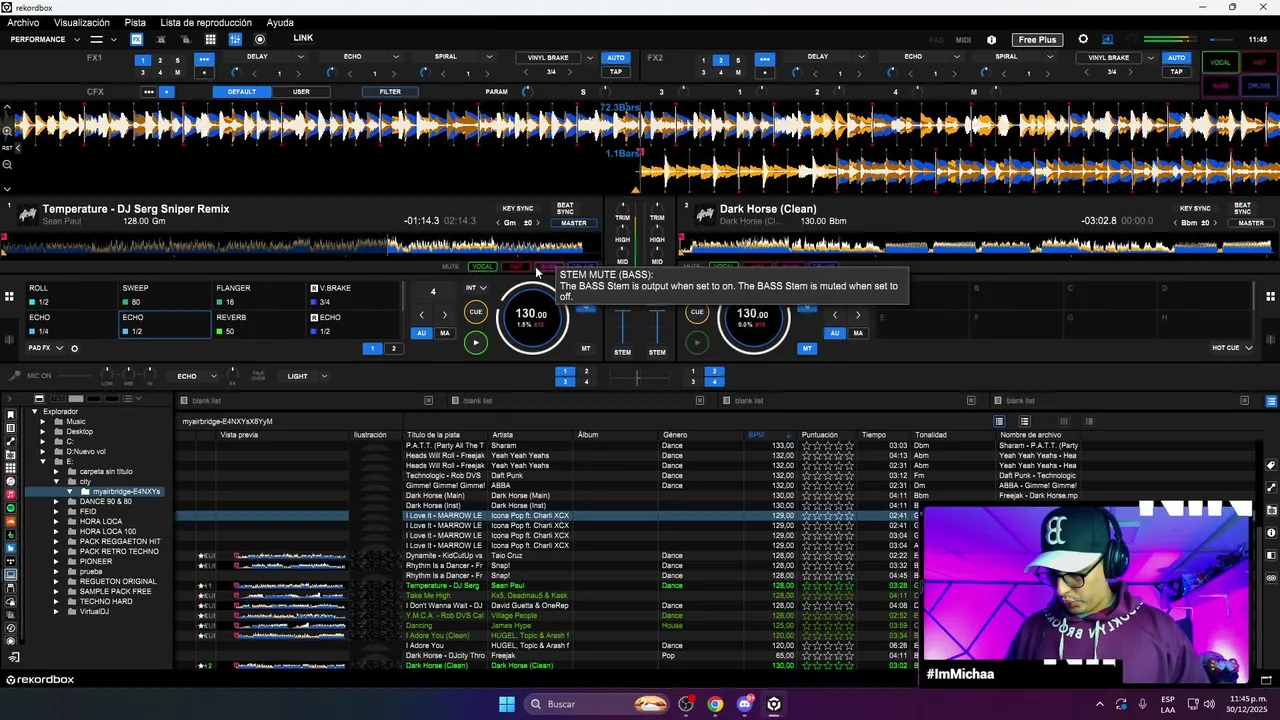Toggle deck 2 MT master tempo
The height and width of the screenshot is (720, 1280).
point(807,349)
